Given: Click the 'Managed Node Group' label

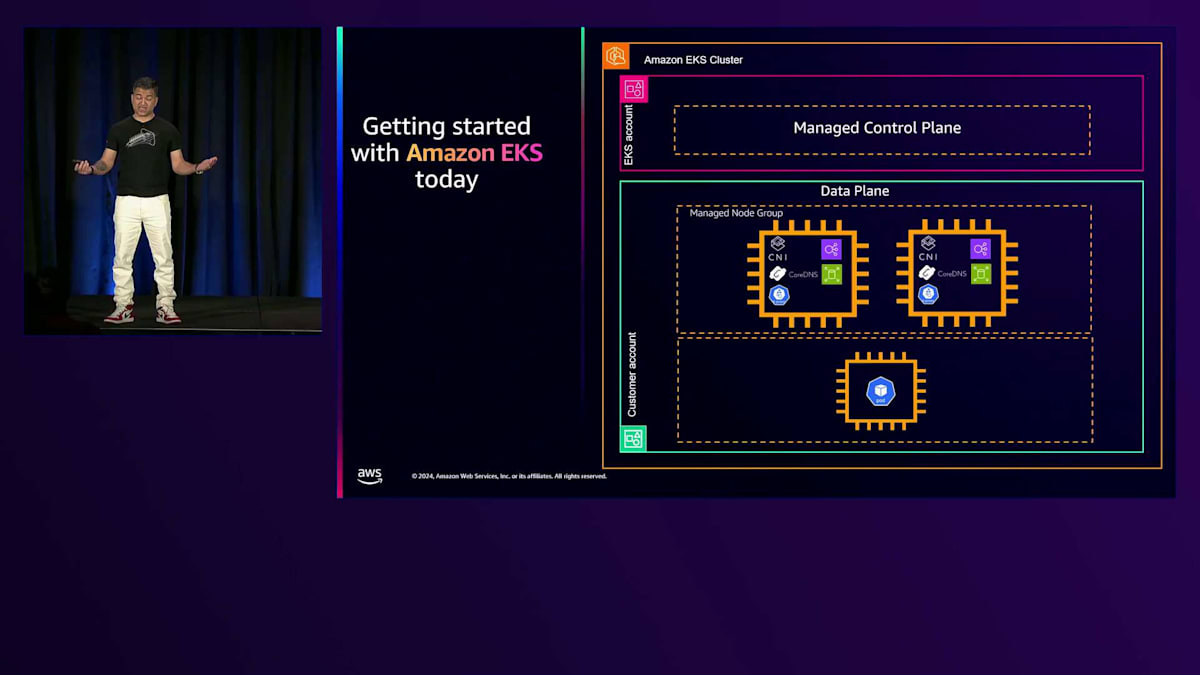Looking at the screenshot, I should point(736,214).
